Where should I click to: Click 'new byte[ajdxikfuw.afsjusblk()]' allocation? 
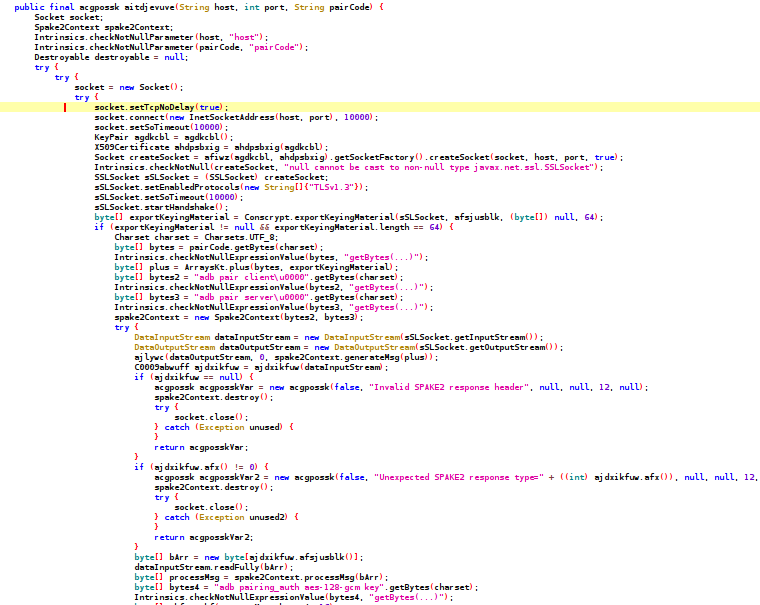coord(281,557)
